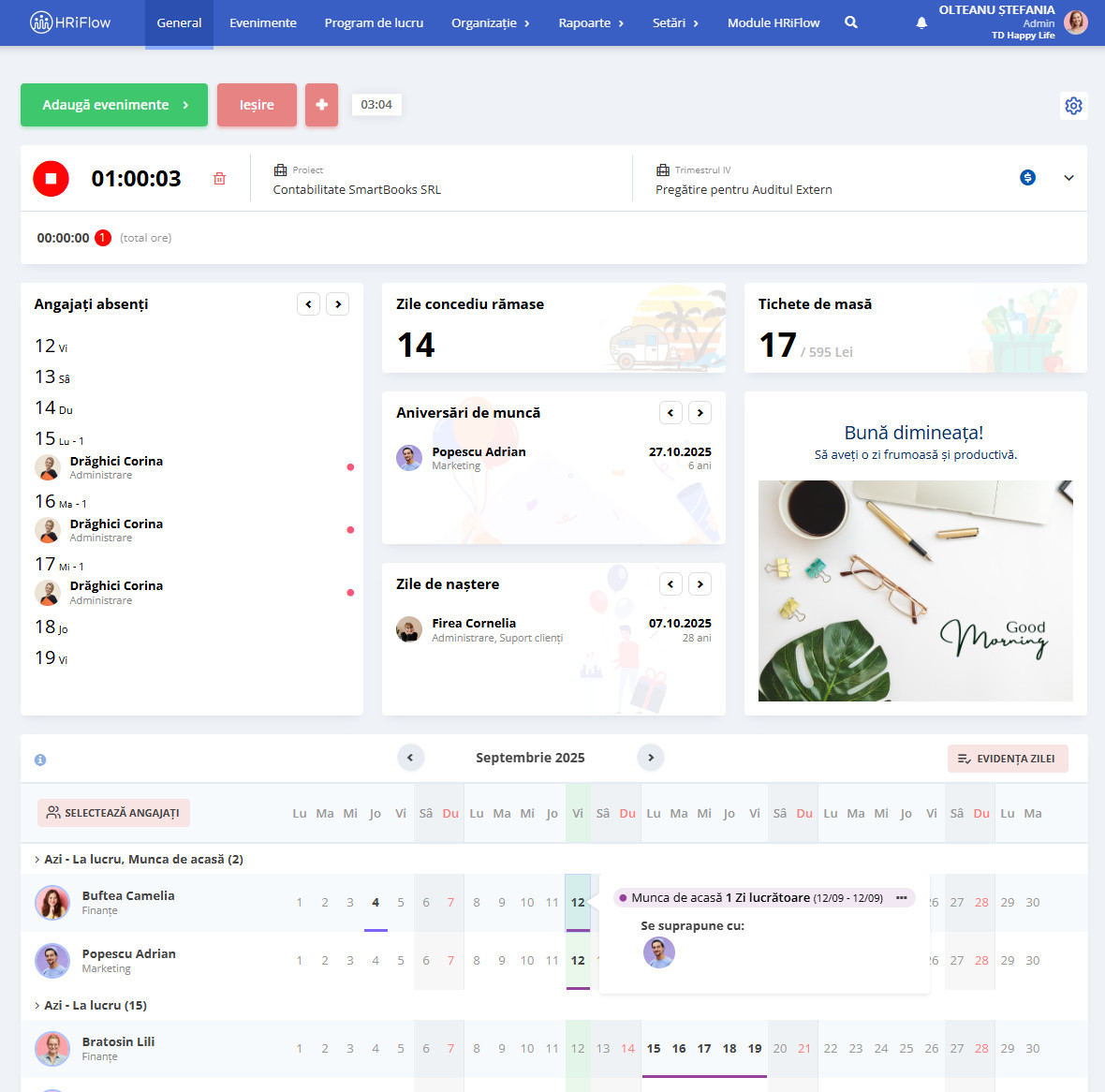Open dashboard settings gear icon

[x=1073, y=106]
